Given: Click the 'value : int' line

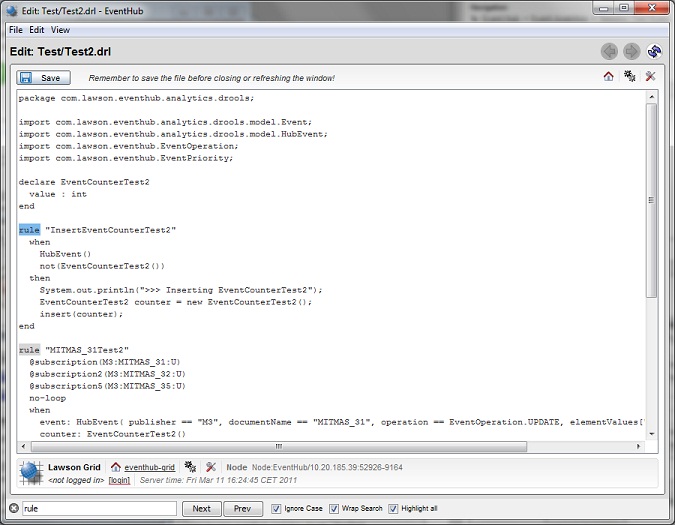Looking at the screenshot, I should (58, 194).
